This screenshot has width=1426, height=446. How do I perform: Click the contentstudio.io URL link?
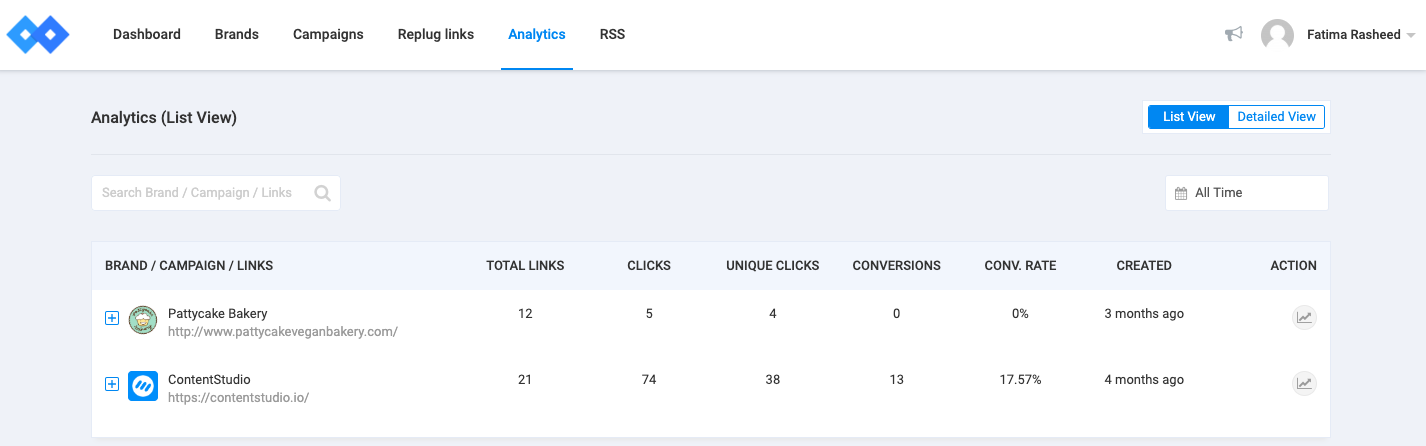click(x=238, y=397)
